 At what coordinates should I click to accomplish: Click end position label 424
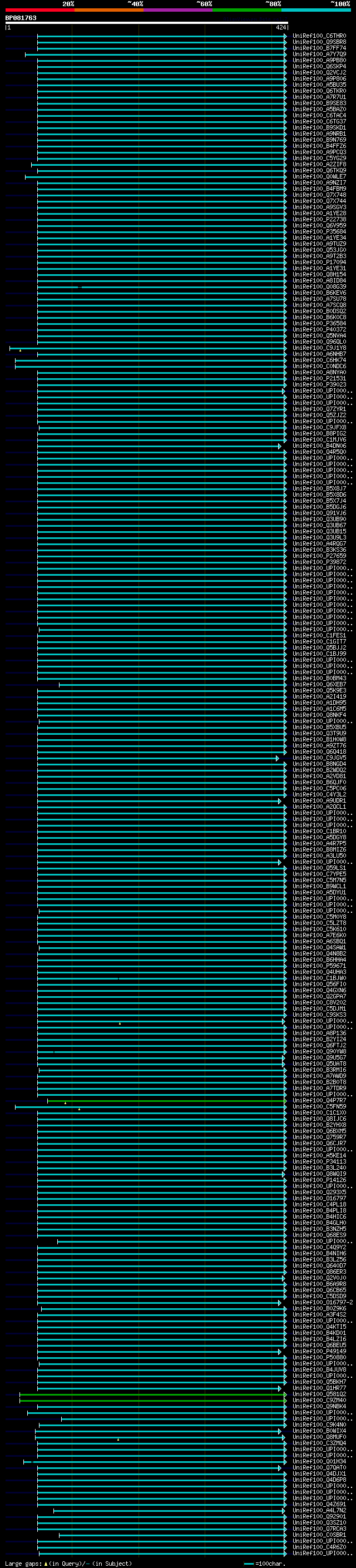280,27
